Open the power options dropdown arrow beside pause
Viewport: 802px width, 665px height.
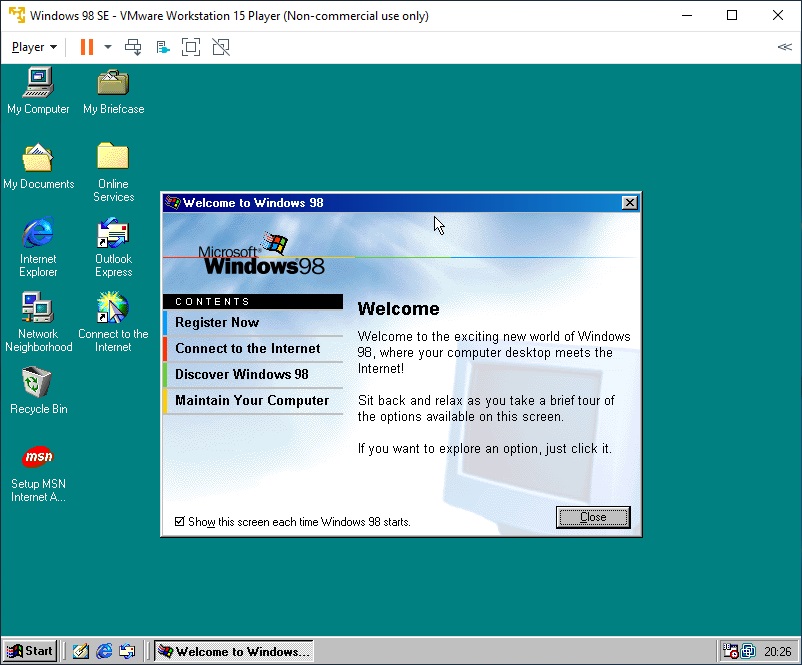coord(107,47)
